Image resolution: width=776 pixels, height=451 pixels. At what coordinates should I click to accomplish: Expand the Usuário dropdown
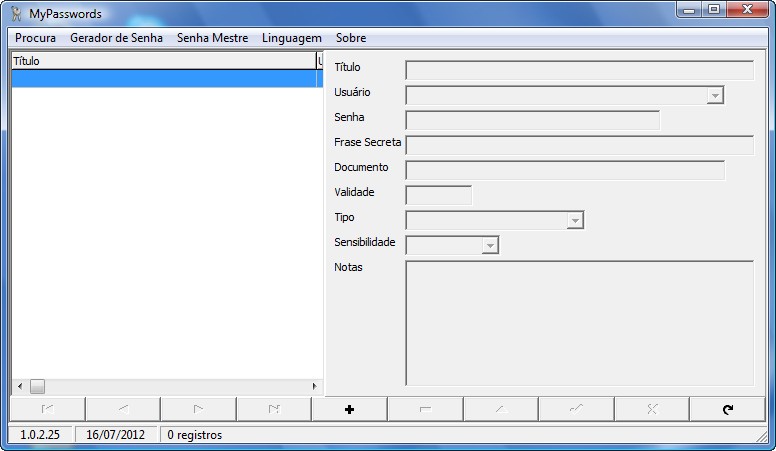pos(714,96)
